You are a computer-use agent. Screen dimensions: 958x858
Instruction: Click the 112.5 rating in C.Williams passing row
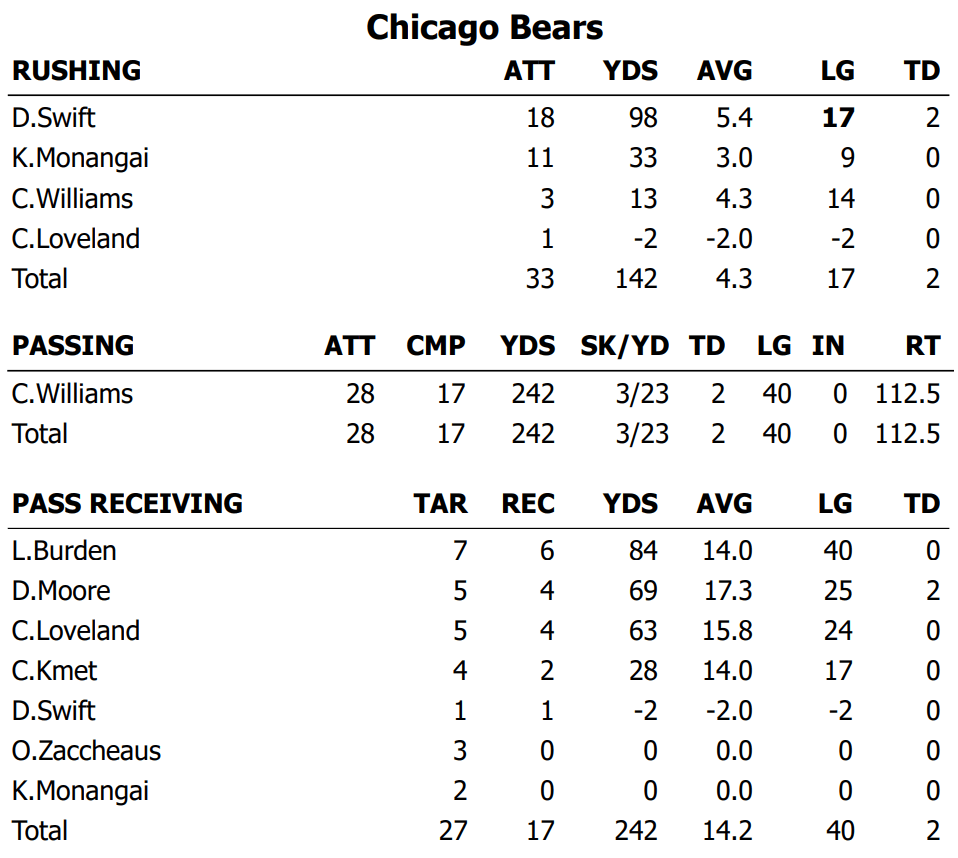click(907, 394)
